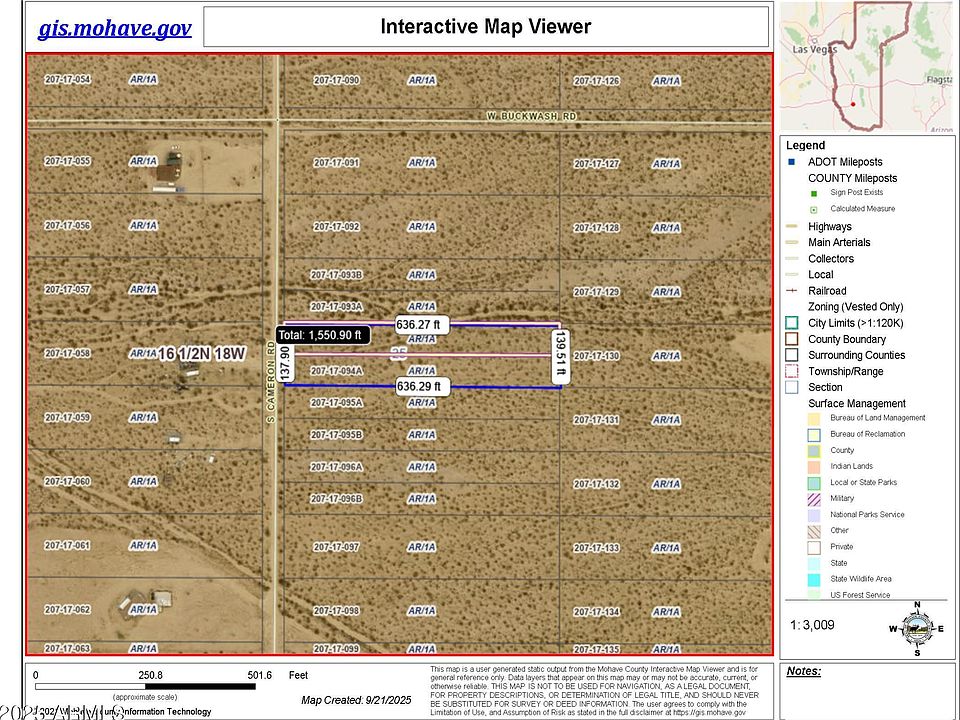This screenshot has height=720, width=960.
Task: Click the ADOT Mileposts blue square symbol
Action: click(x=791, y=162)
